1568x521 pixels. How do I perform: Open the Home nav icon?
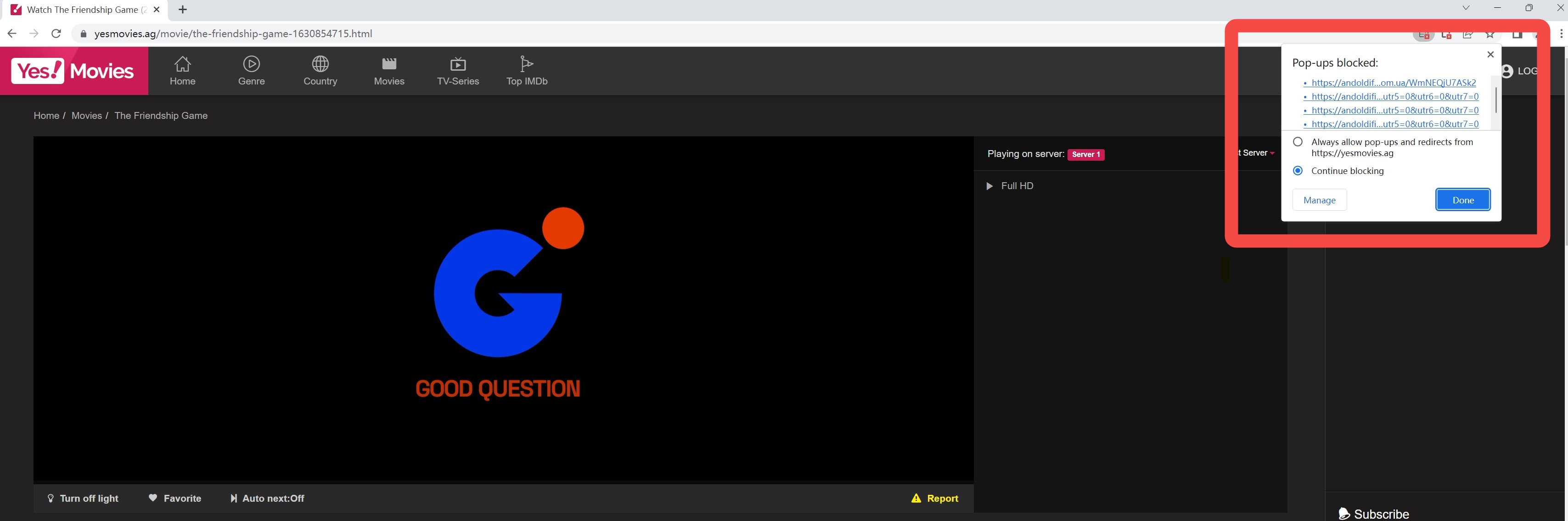click(x=183, y=64)
